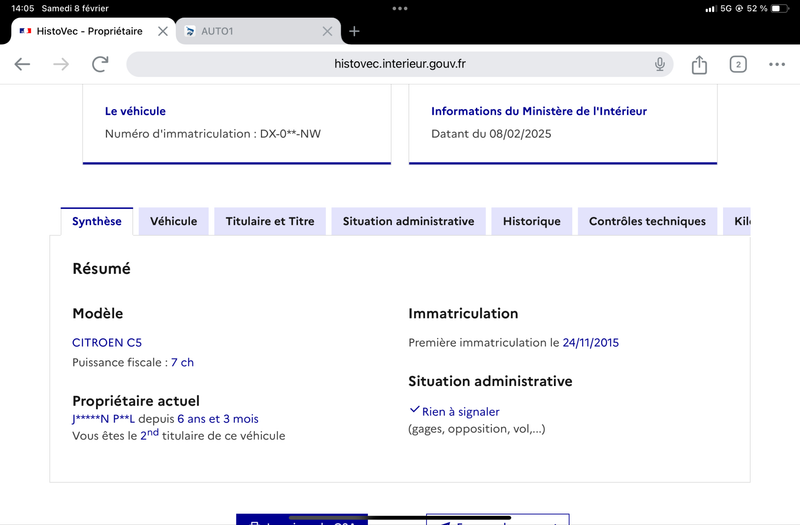Open the Contrôles techniques tab
Viewport: 800px width, 525px height.
(647, 221)
